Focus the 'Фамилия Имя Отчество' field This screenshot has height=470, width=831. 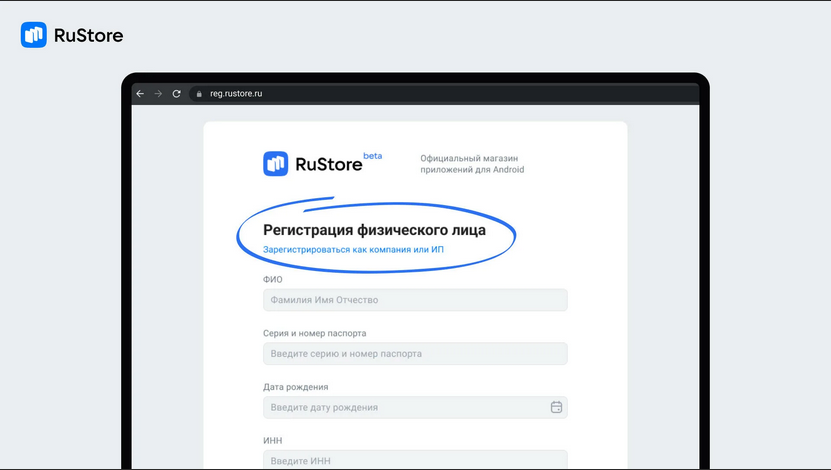pos(415,300)
